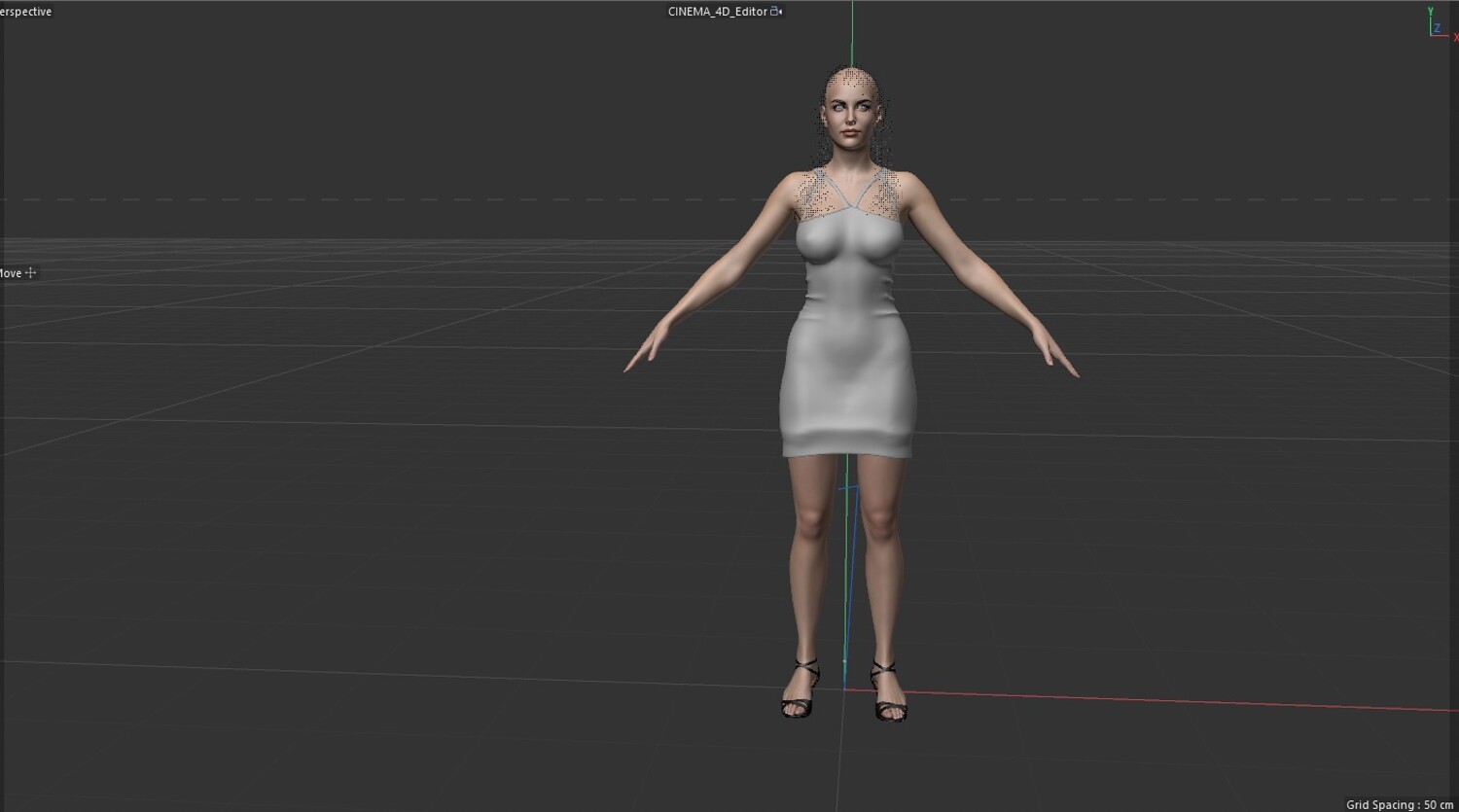Screen dimensions: 1459x812
Task: Click the Move tool label
Action: coord(11,273)
